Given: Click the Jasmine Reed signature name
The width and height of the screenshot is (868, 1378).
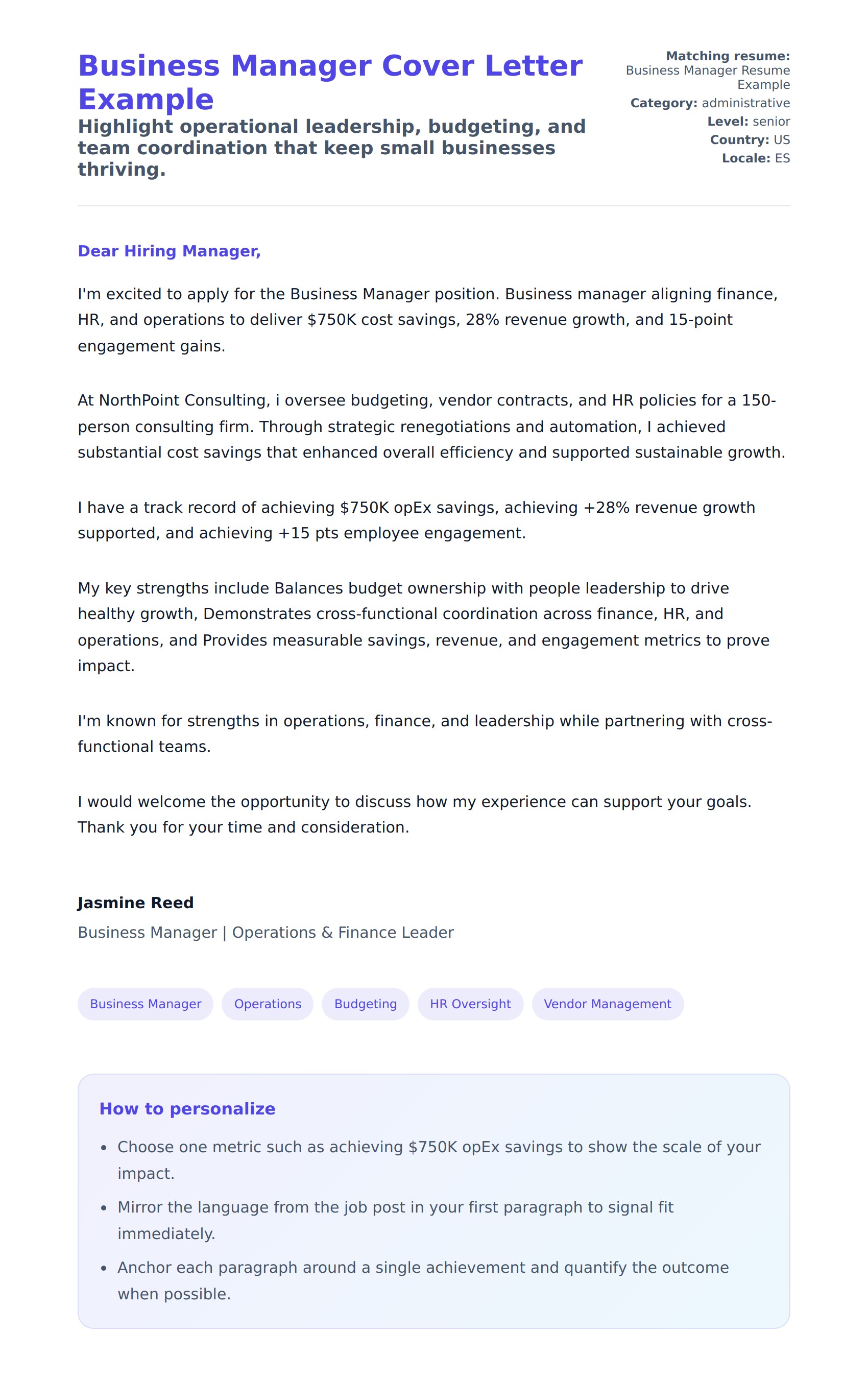Looking at the screenshot, I should pos(136,902).
